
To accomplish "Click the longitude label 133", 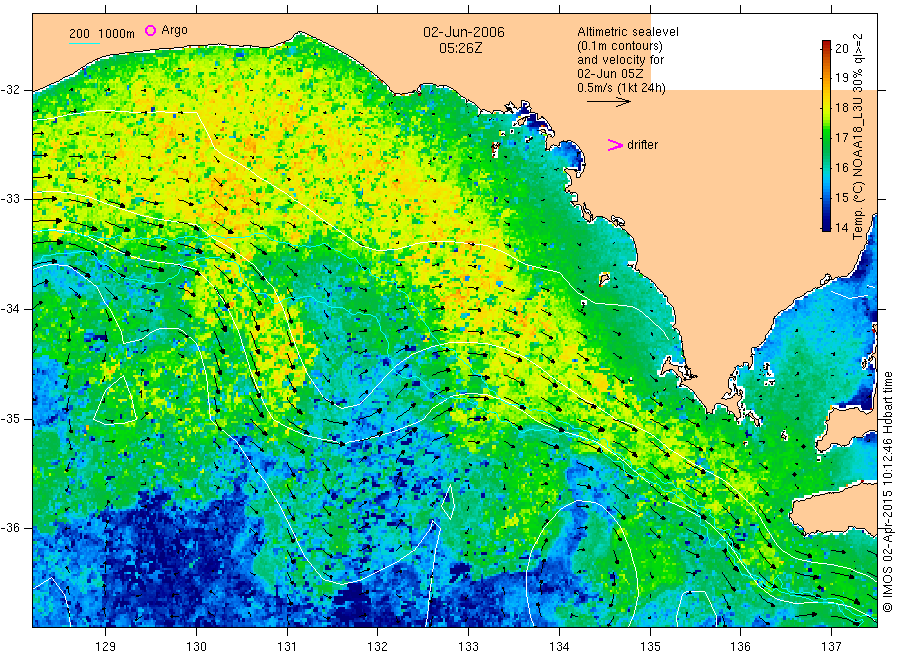I will pyautogui.click(x=468, y=647).
